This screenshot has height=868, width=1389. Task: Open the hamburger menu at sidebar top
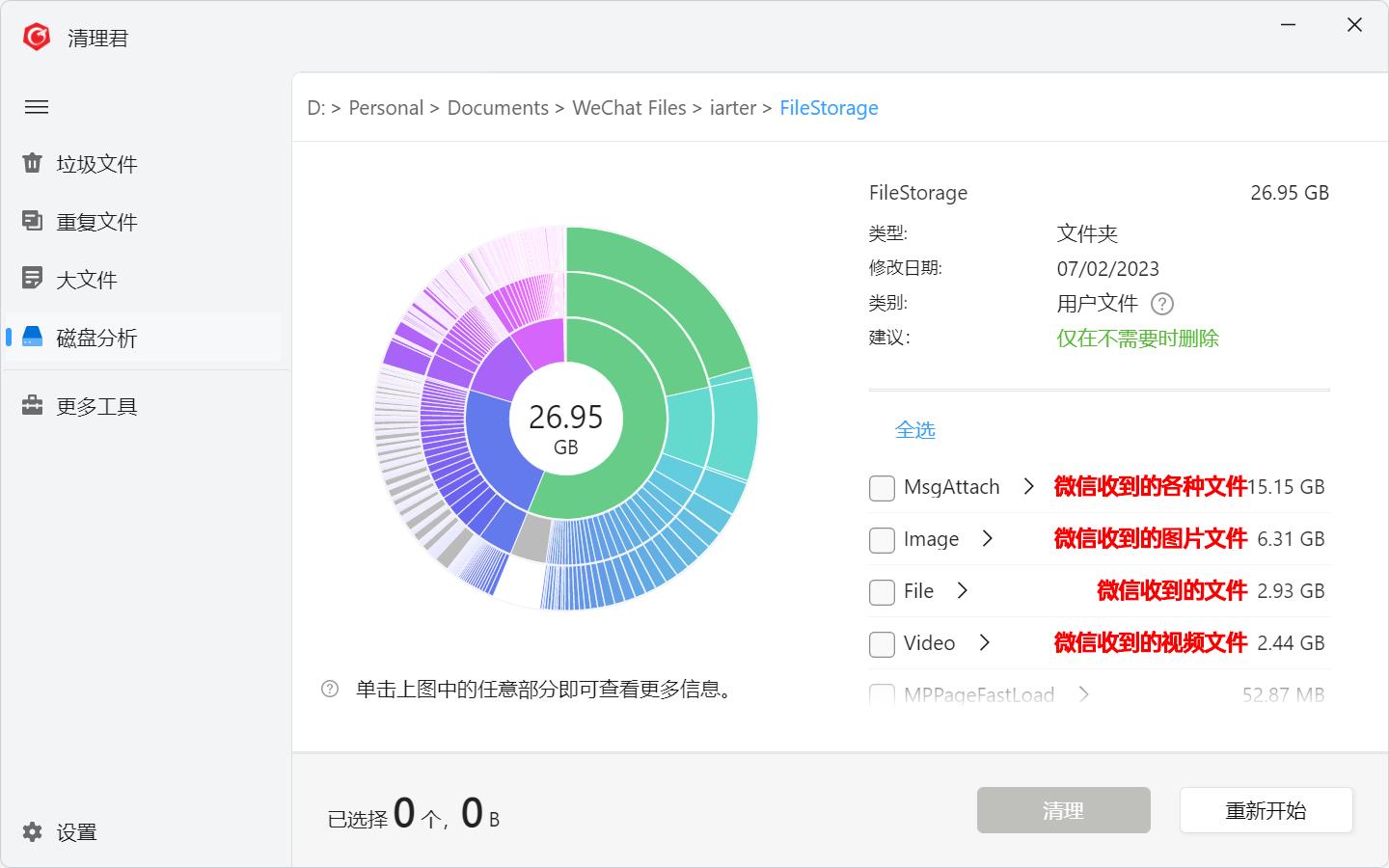click(37, 107)
